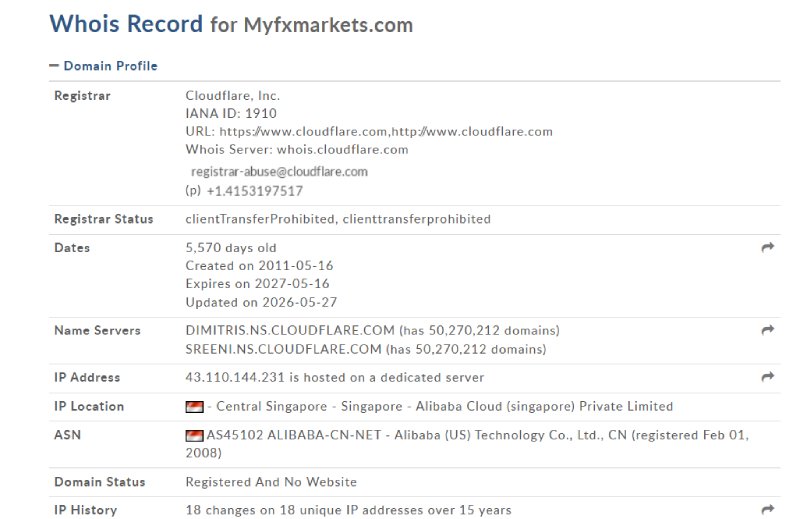The width and height of the screenshot is (800, 519).
Task: Click the '5,570 days old' text
Action: coord(231,248)
